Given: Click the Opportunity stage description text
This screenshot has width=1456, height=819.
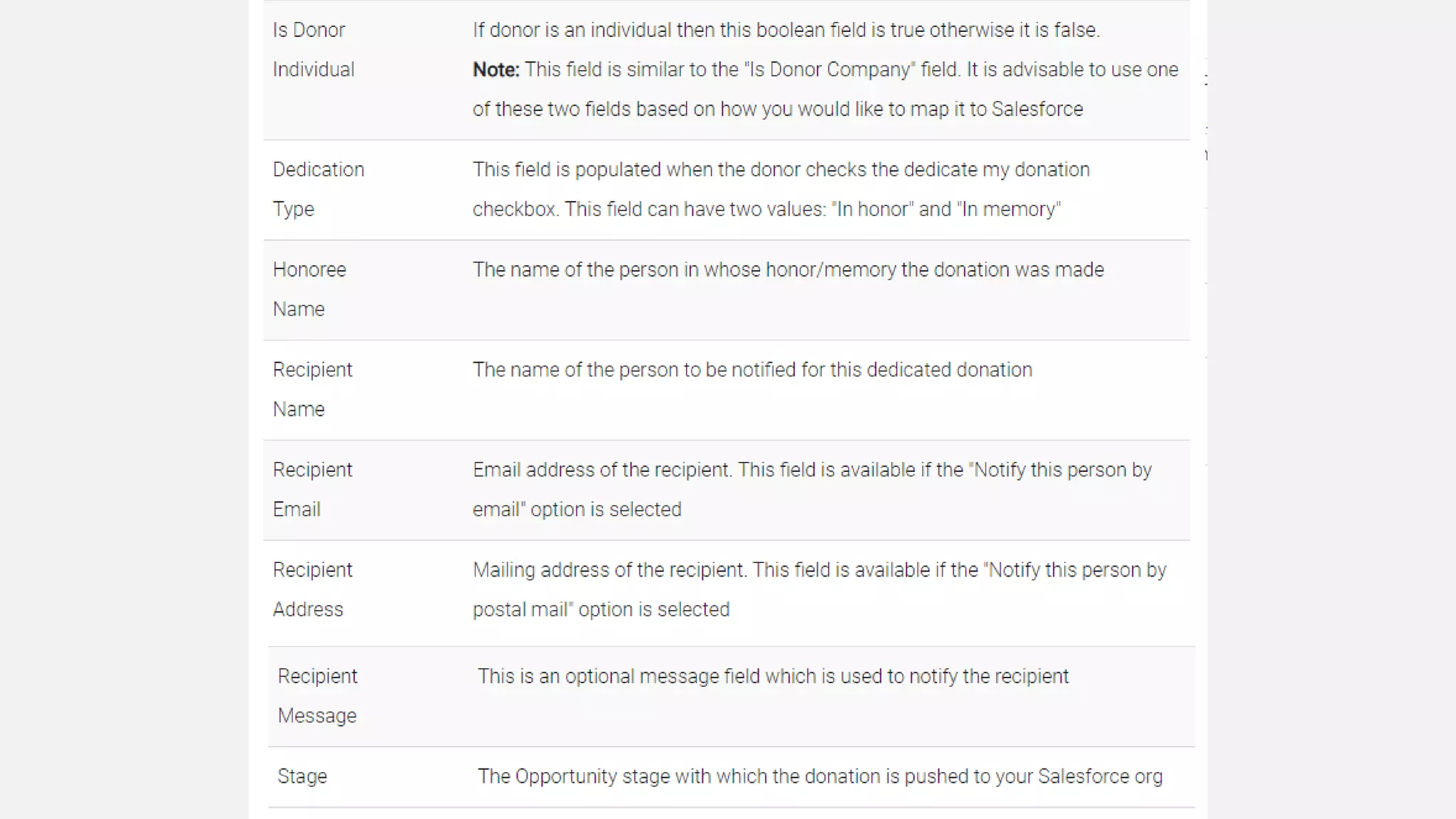Looking at the screenshot, I should pos(820,776).
